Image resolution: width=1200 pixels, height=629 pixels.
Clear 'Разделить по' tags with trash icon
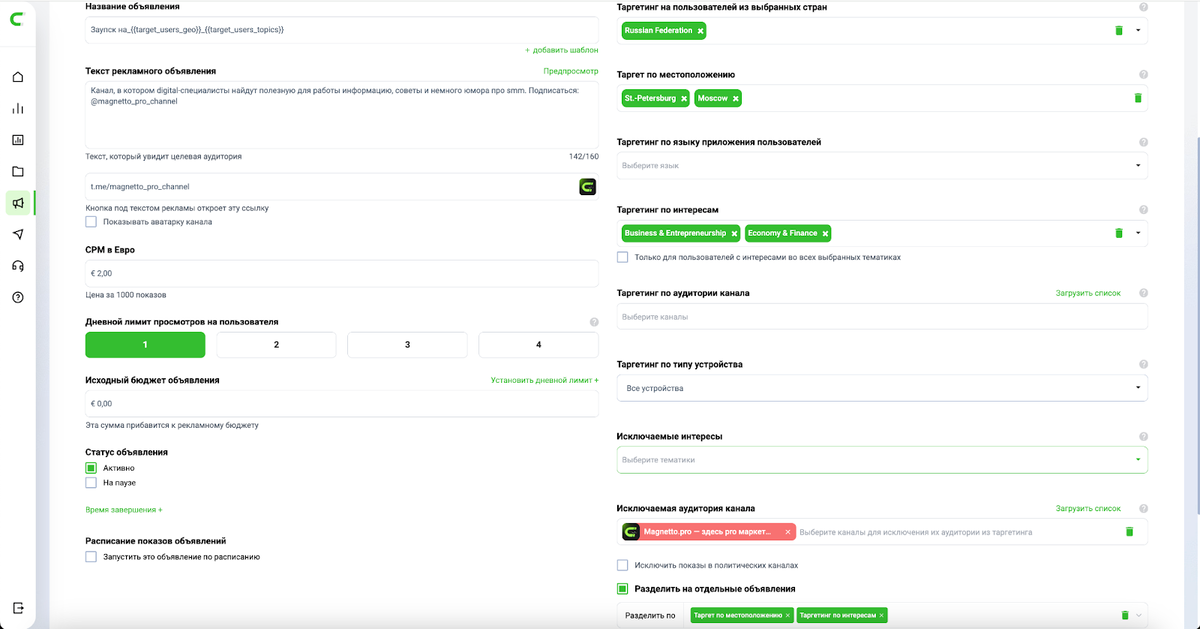tap(1124, 616)
